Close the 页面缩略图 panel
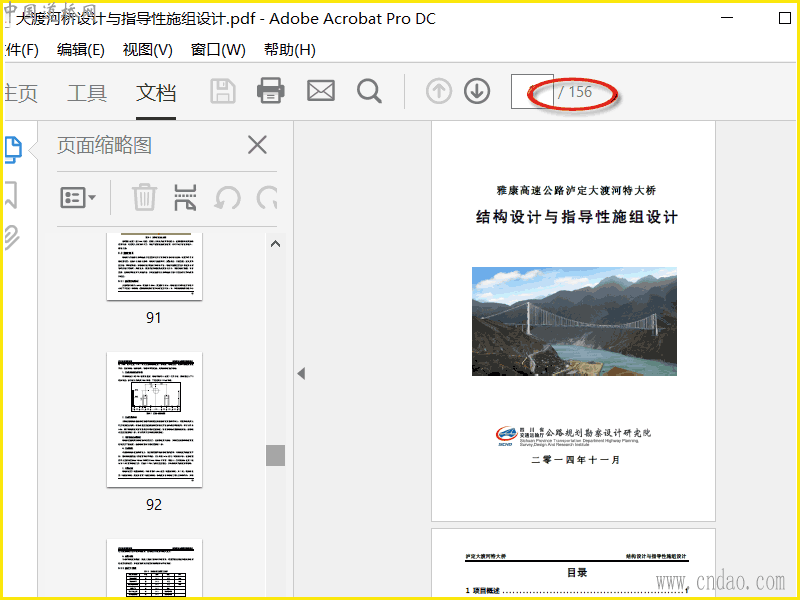This screenshot has width=800, height=600. pos(257,145)
